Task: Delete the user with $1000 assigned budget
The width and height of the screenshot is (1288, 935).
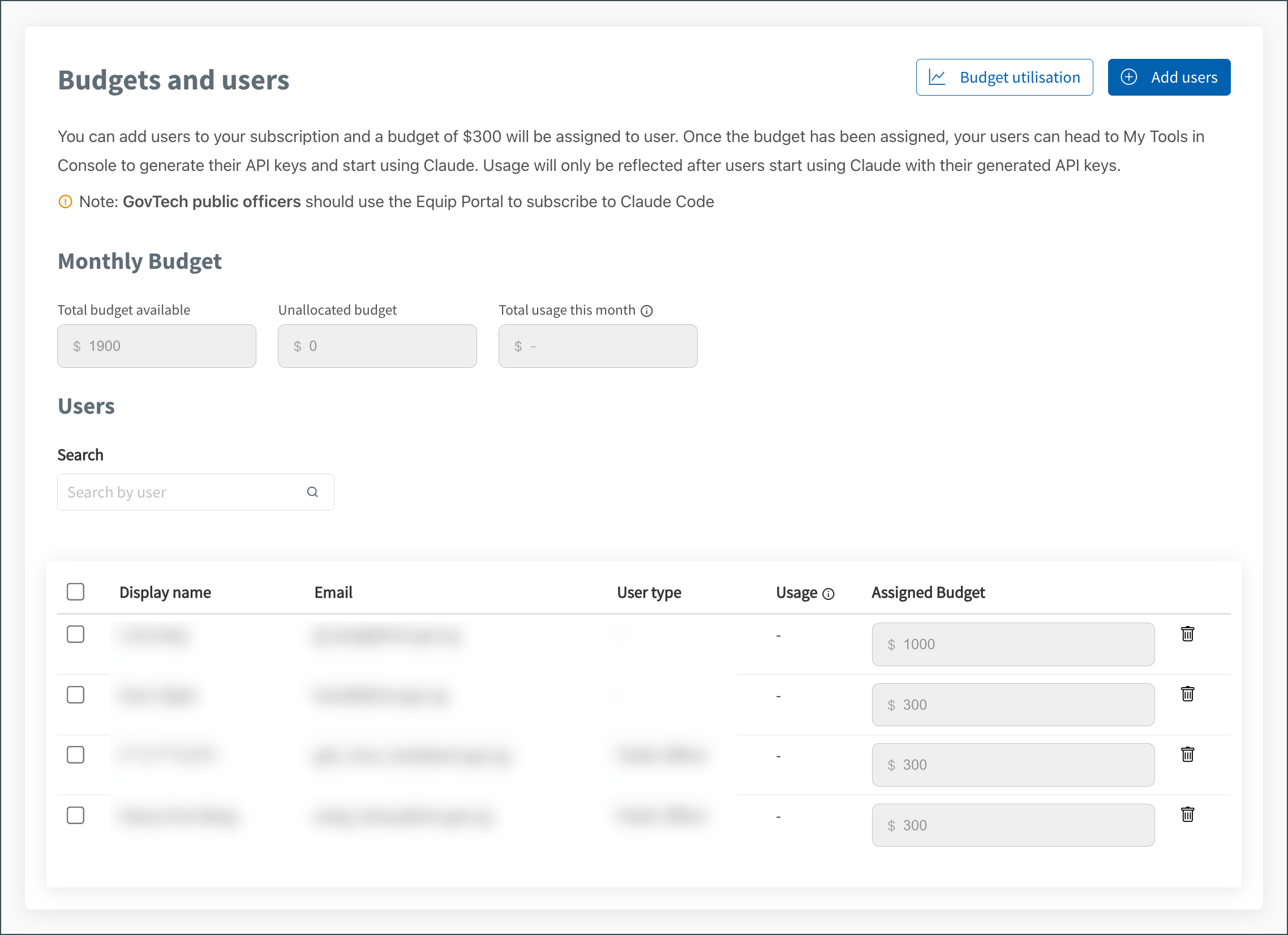Action: pyautogui.click(x=1187, y=633)
